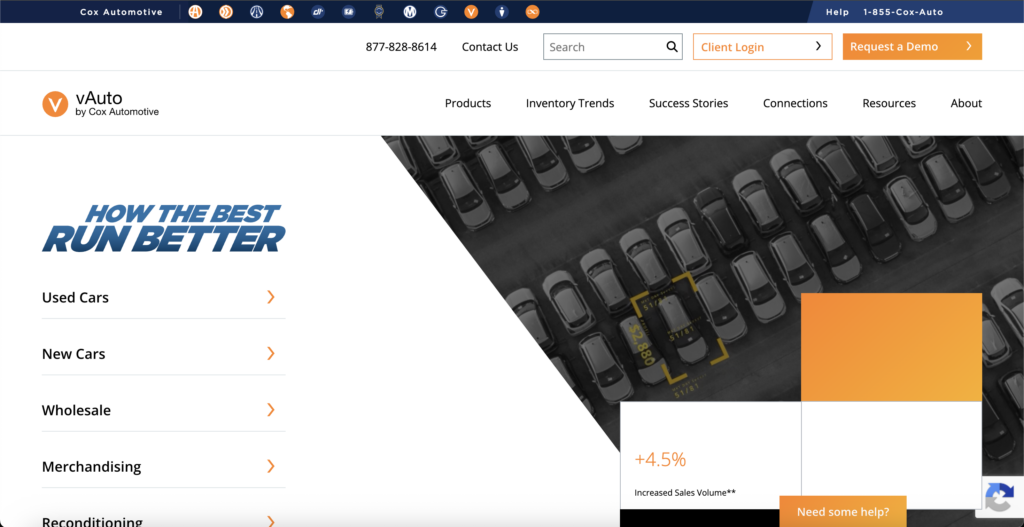Click the Cox Automotive link in top bar

coord(121,12)
